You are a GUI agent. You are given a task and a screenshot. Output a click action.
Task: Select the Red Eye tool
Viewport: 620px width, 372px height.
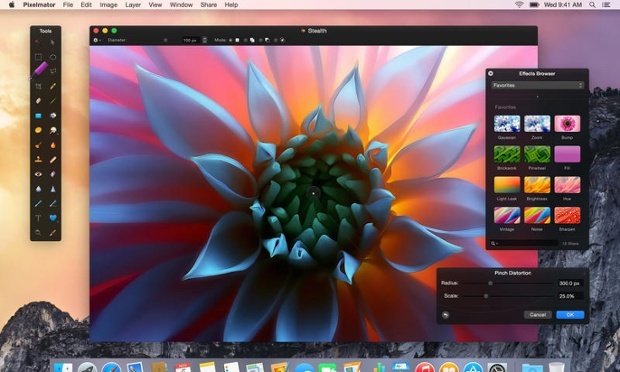(38, 174)
